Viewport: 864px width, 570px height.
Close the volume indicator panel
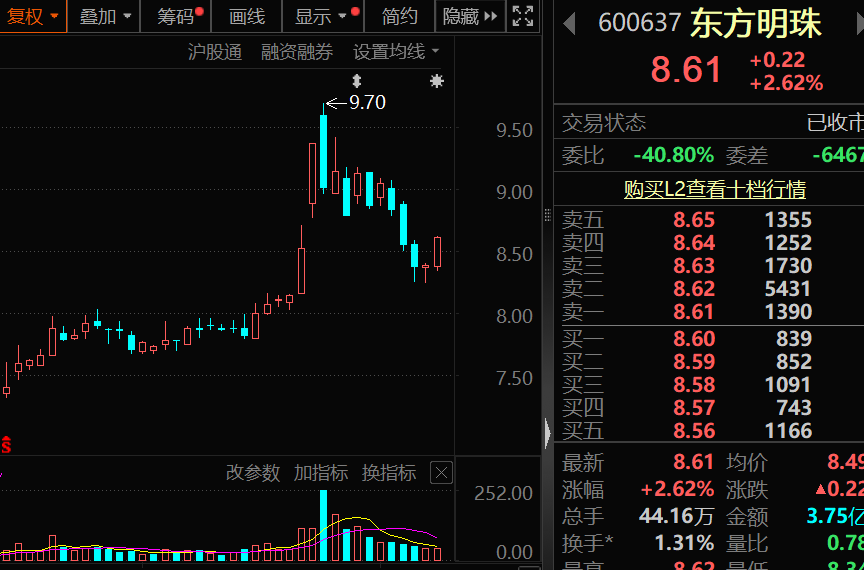point(441,473)
